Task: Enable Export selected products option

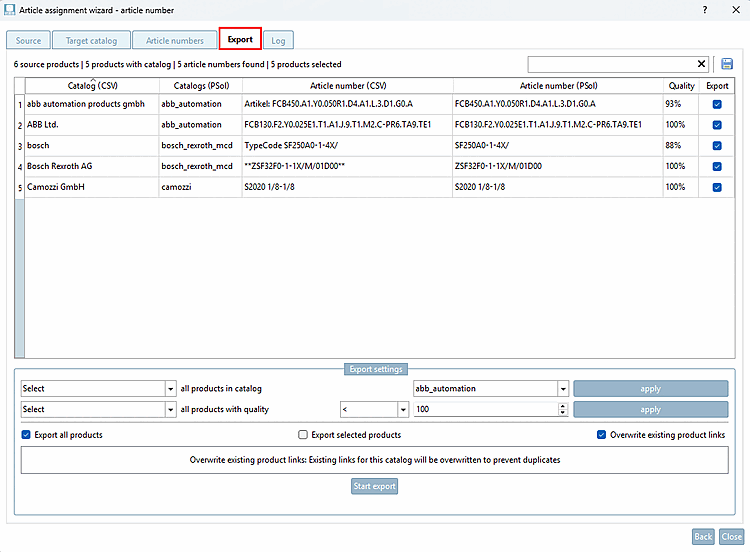Action: pos(302,435)
